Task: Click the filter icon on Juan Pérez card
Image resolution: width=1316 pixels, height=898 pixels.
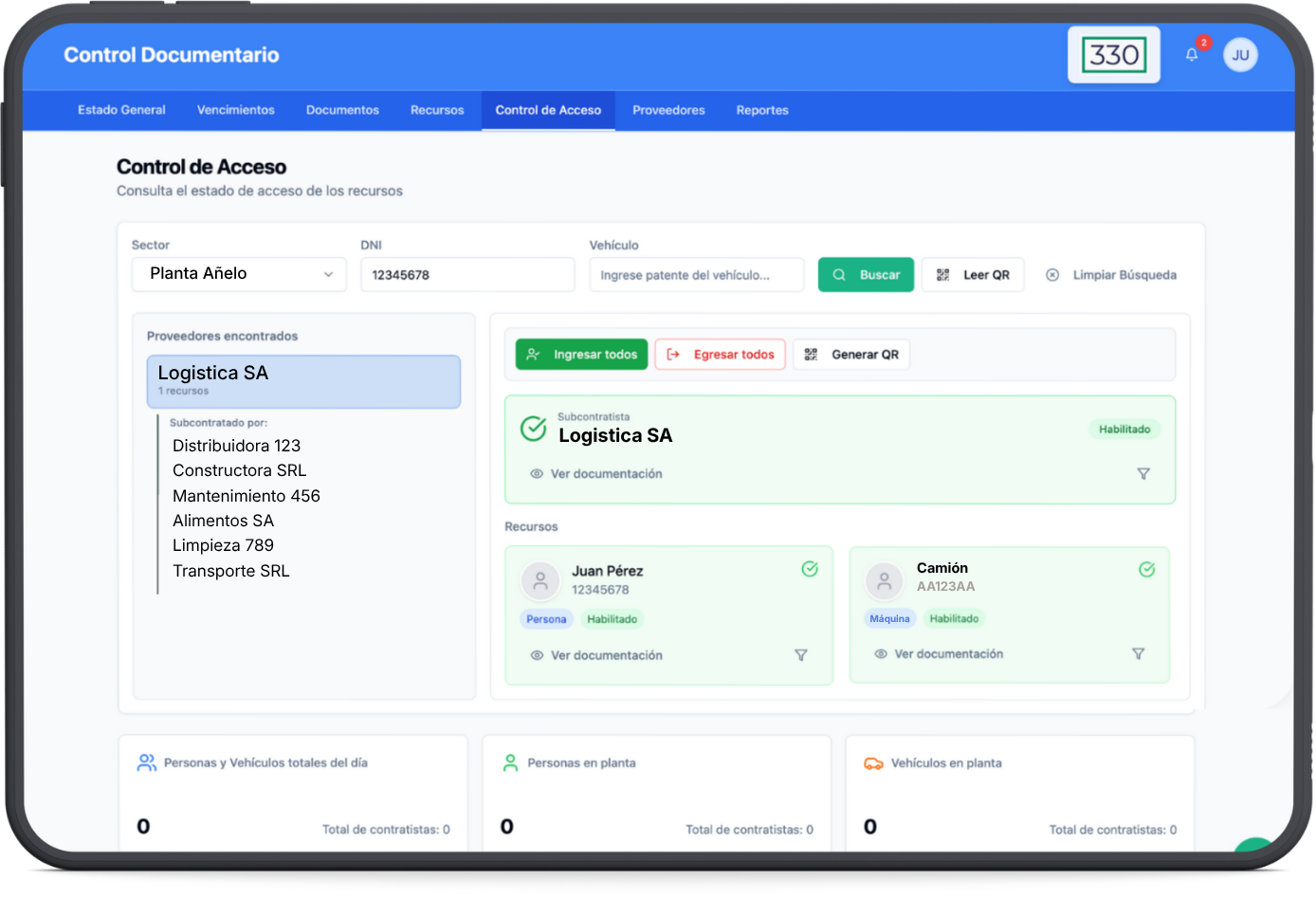Action: (801, 655)
